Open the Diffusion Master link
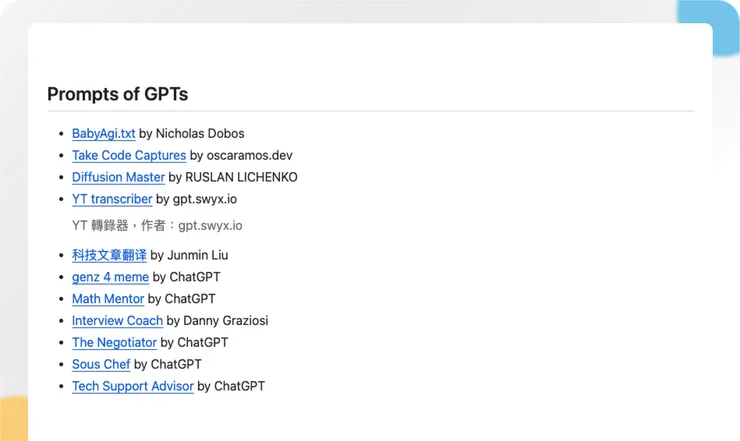The width and height of the screenshot is (740, 441). click(118, 177)
